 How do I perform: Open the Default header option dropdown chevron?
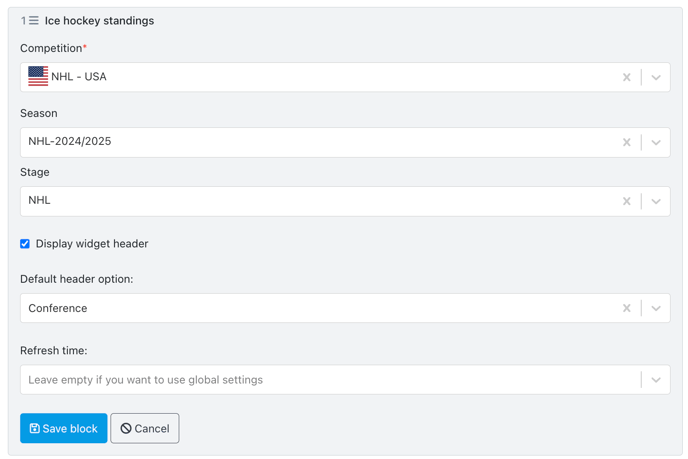tap(656, 308)
